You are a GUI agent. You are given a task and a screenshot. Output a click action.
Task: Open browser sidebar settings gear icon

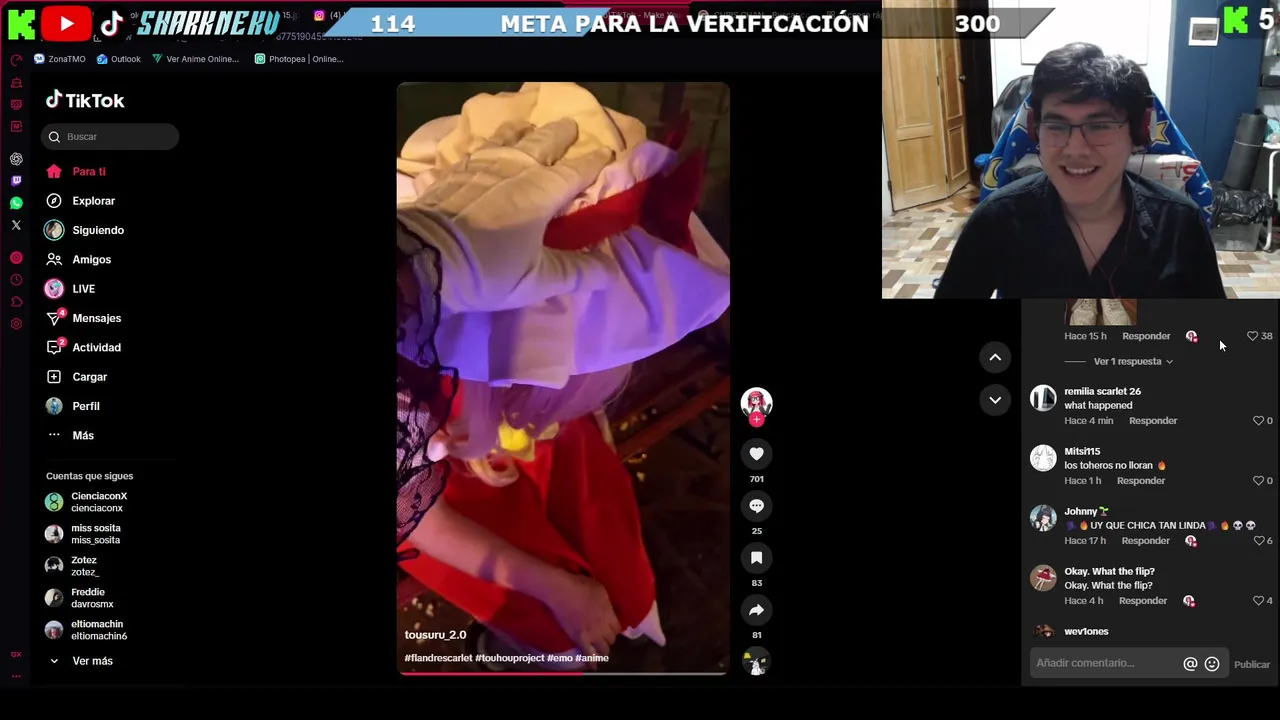pyautogui.click(x=16, y=324)
